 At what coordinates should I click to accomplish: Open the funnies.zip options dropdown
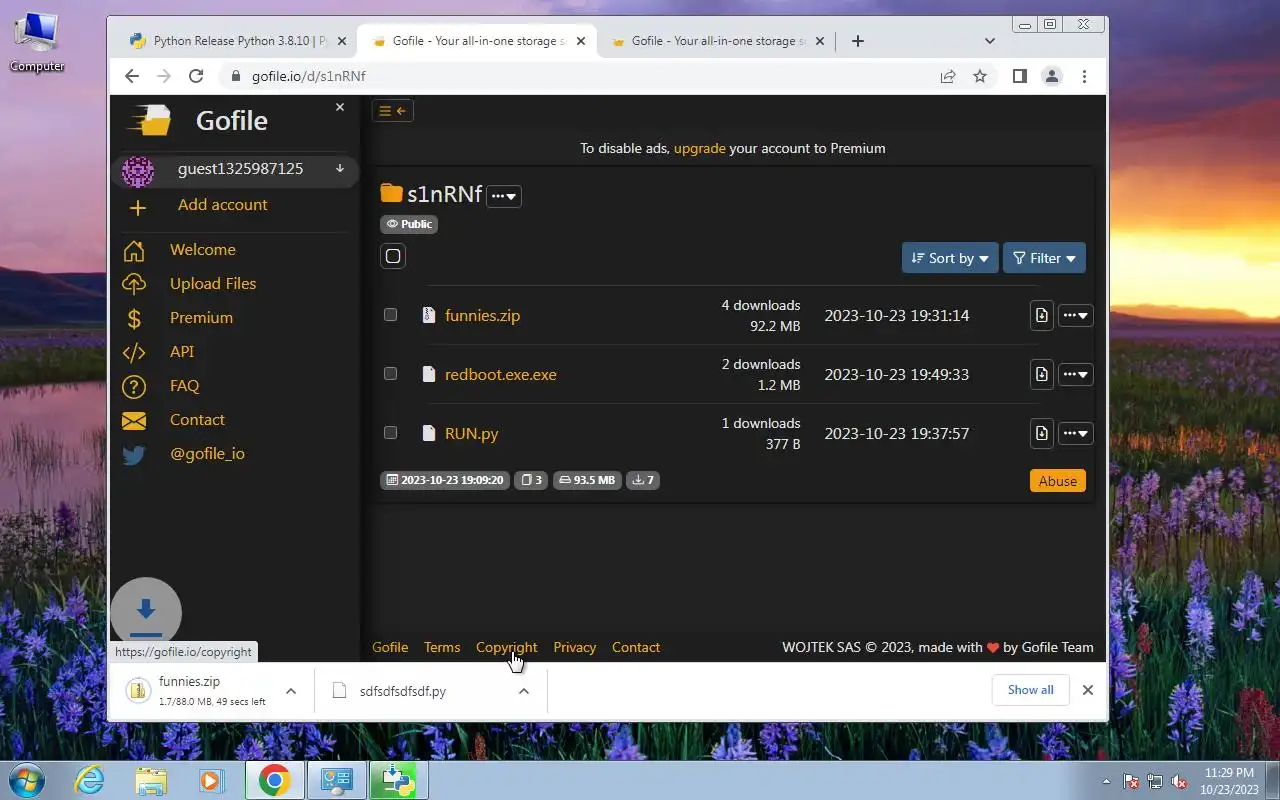pyautogui.click(x=1076, y=315)
